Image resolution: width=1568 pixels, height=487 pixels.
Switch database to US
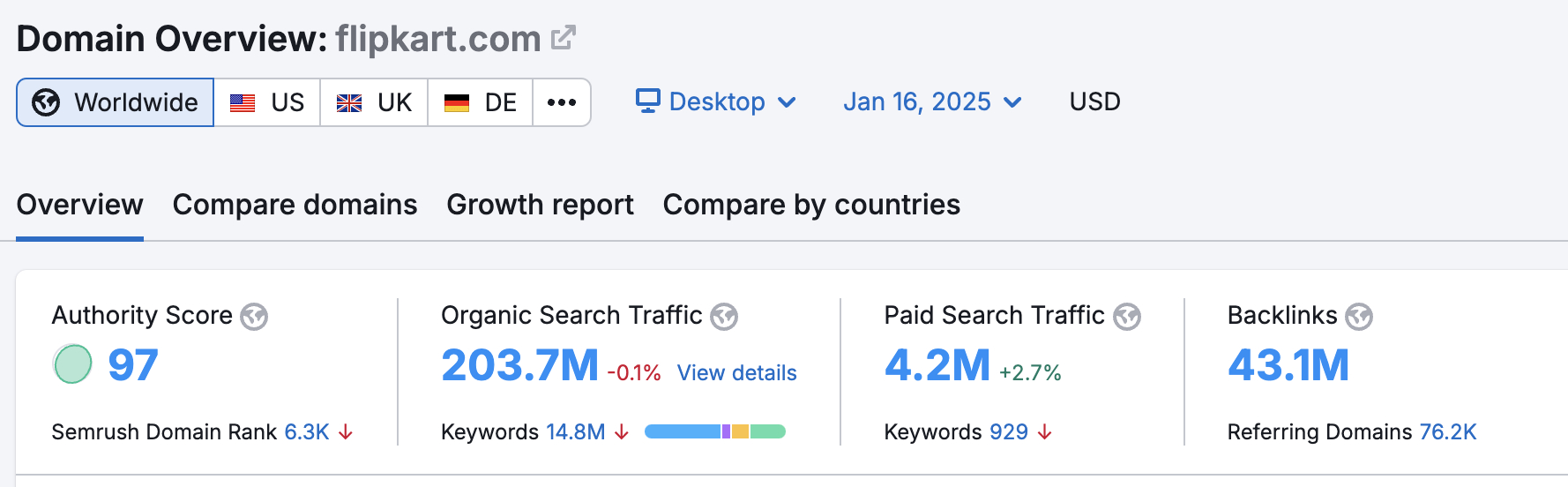267,102
